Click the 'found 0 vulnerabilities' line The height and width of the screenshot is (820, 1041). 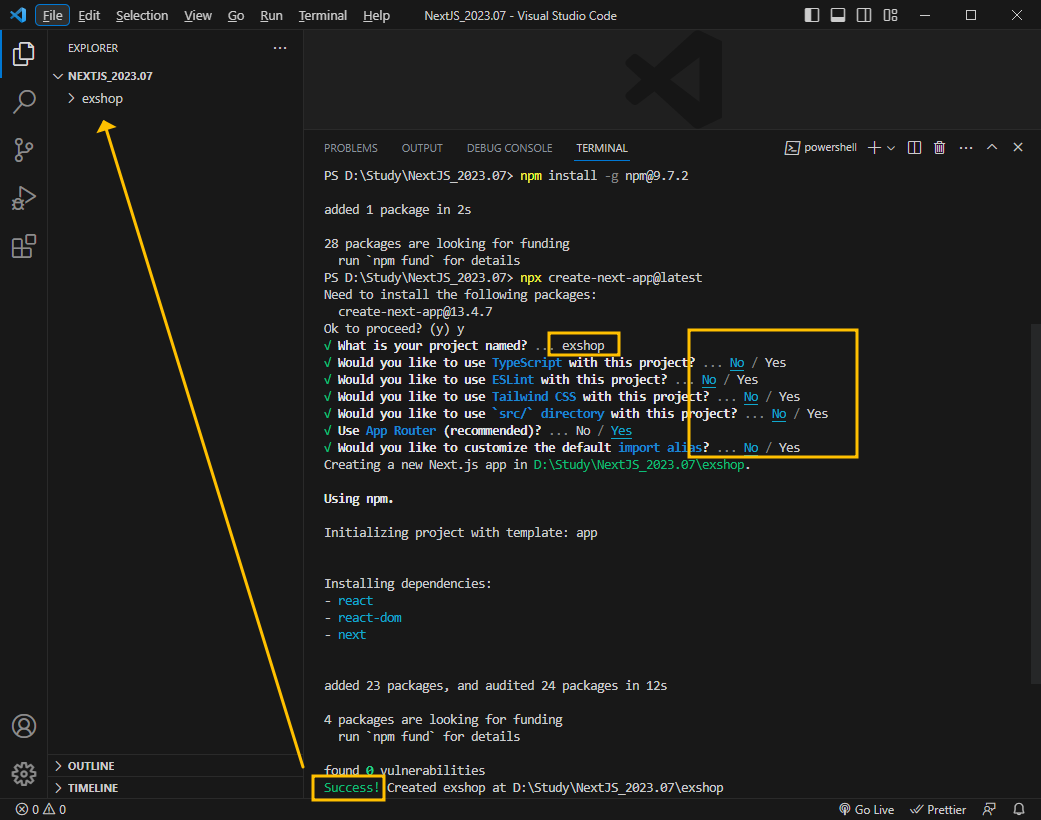pos(404,770)
